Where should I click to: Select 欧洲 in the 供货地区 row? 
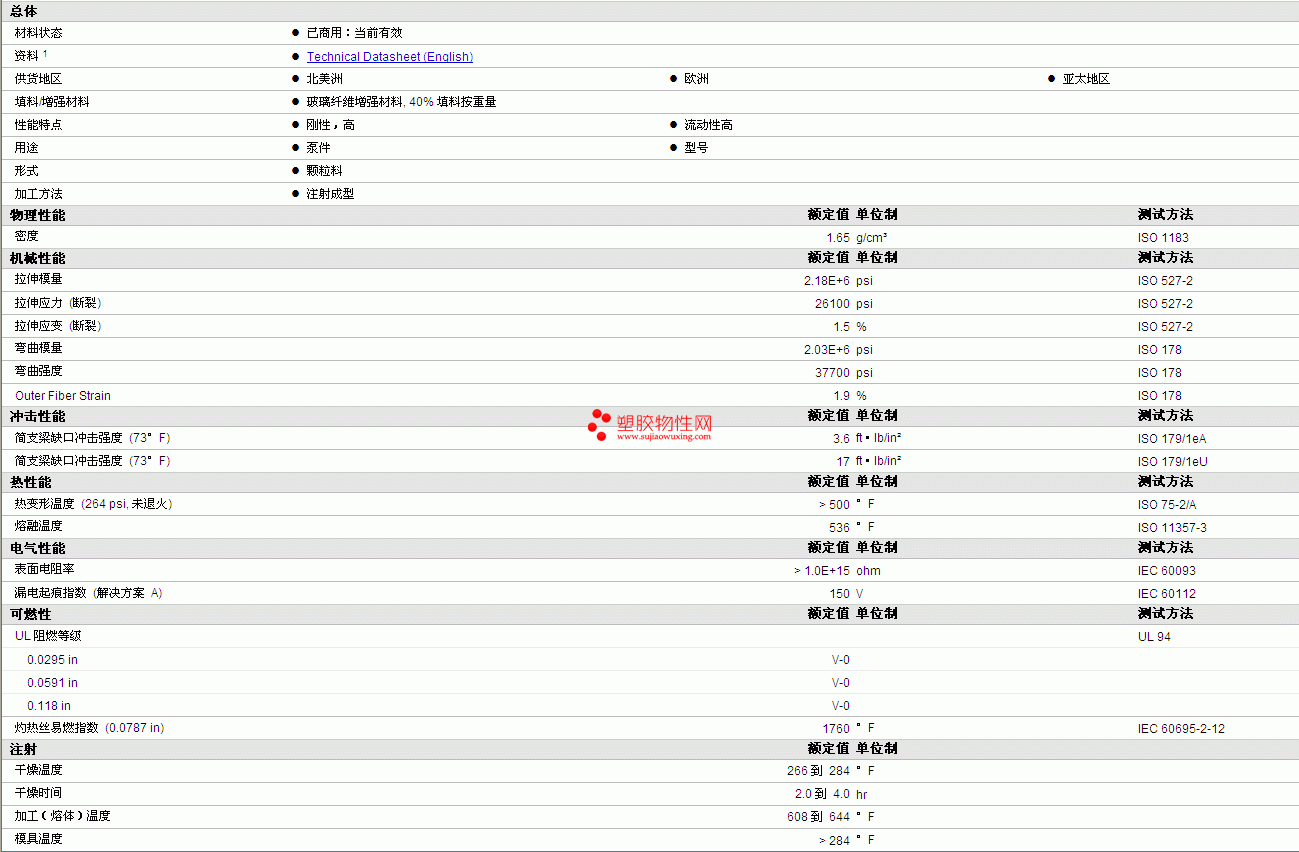pyautogui.click(x=696, y=79)
